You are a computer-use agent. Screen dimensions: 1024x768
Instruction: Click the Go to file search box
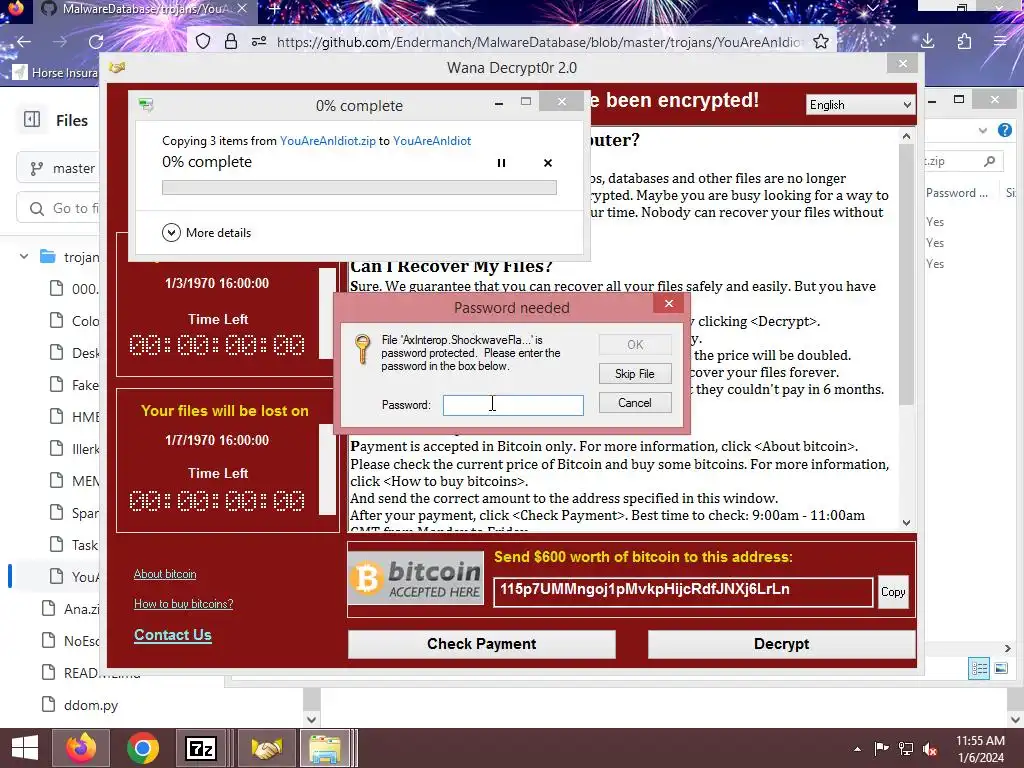[57, 208]
